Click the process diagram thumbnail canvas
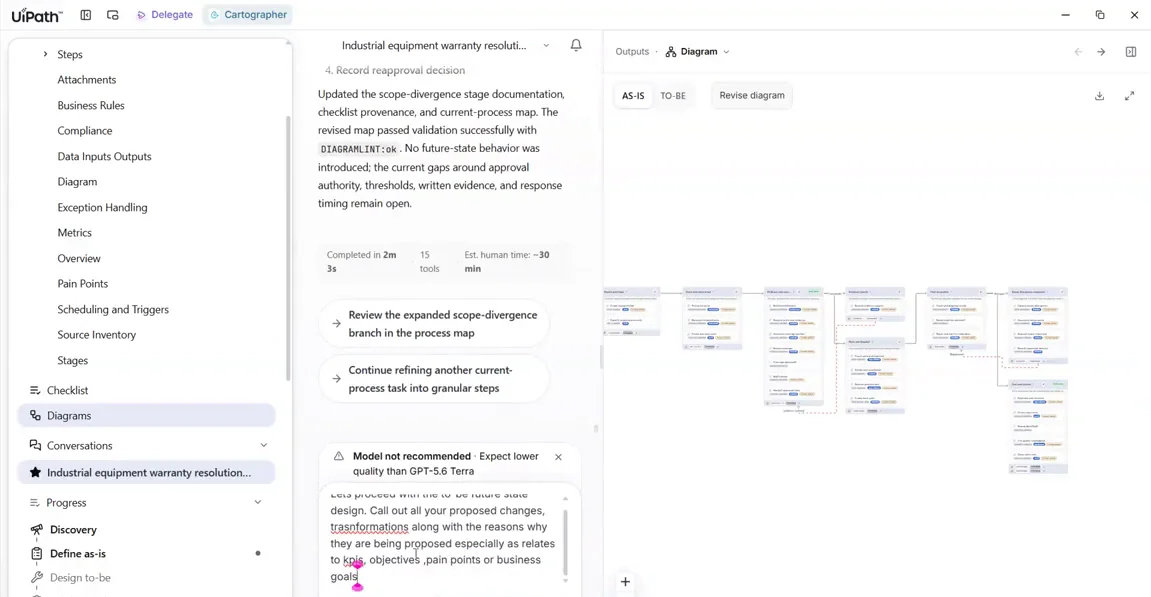Screen dimensions: 1151x597 (x=836, y=380)
